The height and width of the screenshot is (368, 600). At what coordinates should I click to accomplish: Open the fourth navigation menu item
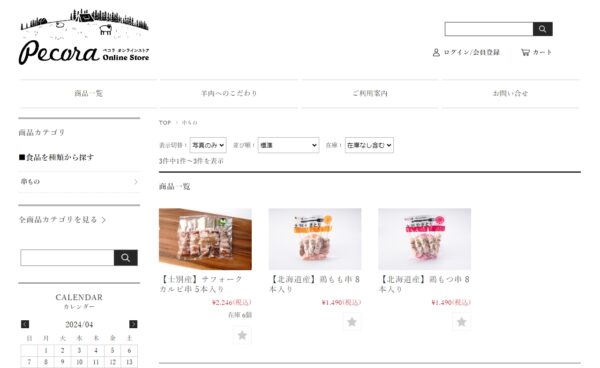tap(510, 93)
